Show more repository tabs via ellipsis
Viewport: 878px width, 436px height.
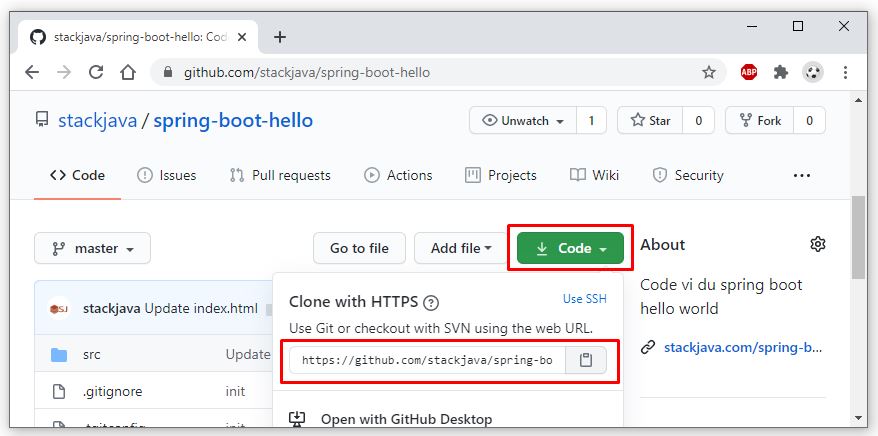[802, 176]
